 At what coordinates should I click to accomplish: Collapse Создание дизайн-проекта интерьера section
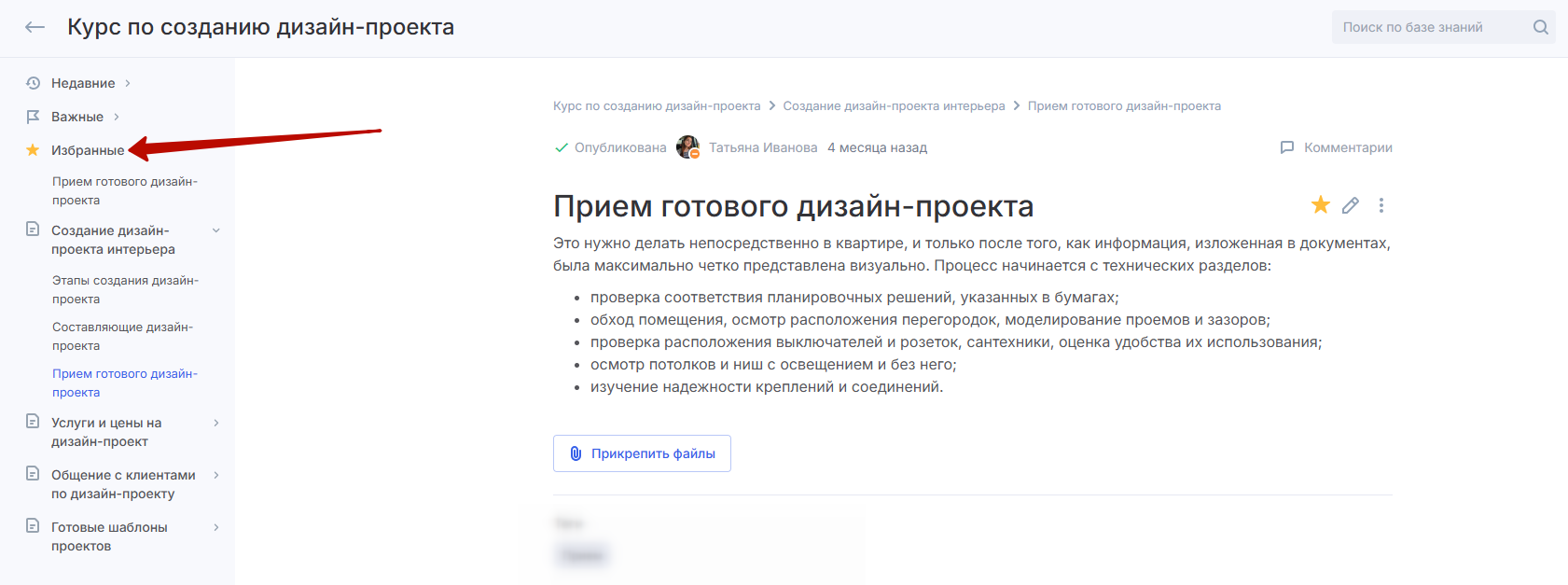point(215,230)
